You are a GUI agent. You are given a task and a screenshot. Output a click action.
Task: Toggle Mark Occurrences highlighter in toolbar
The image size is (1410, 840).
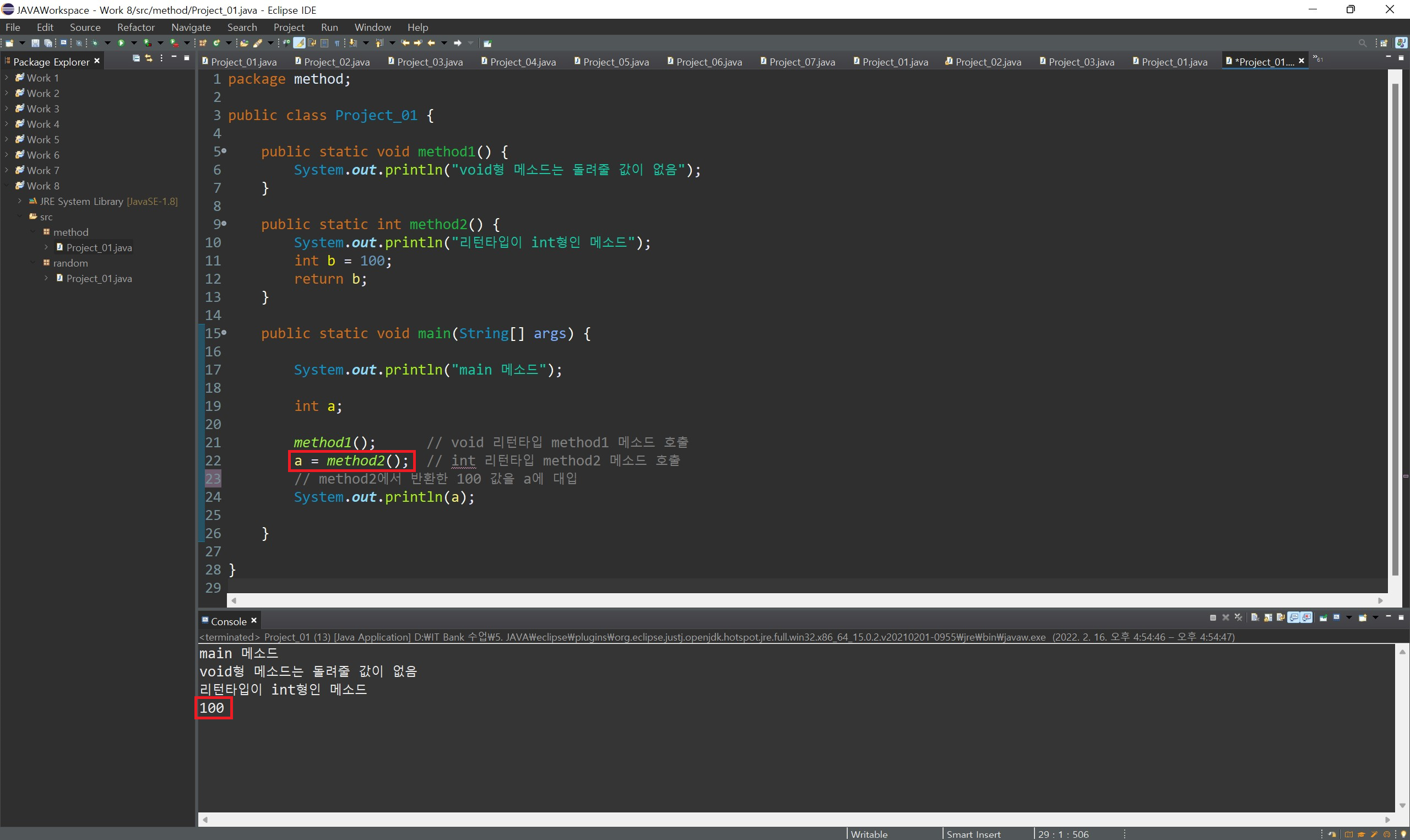point(299,43)
